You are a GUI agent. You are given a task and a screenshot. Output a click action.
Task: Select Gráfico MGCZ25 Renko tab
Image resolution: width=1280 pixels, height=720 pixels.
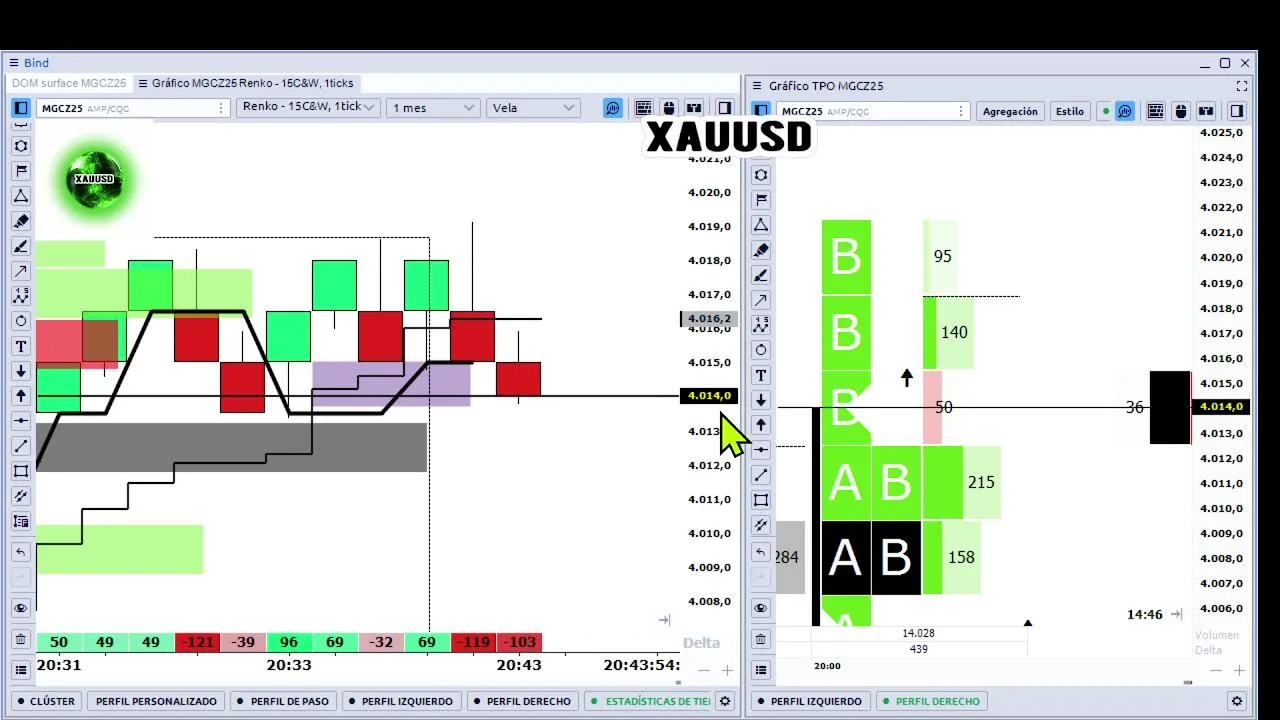pos(246,83)
